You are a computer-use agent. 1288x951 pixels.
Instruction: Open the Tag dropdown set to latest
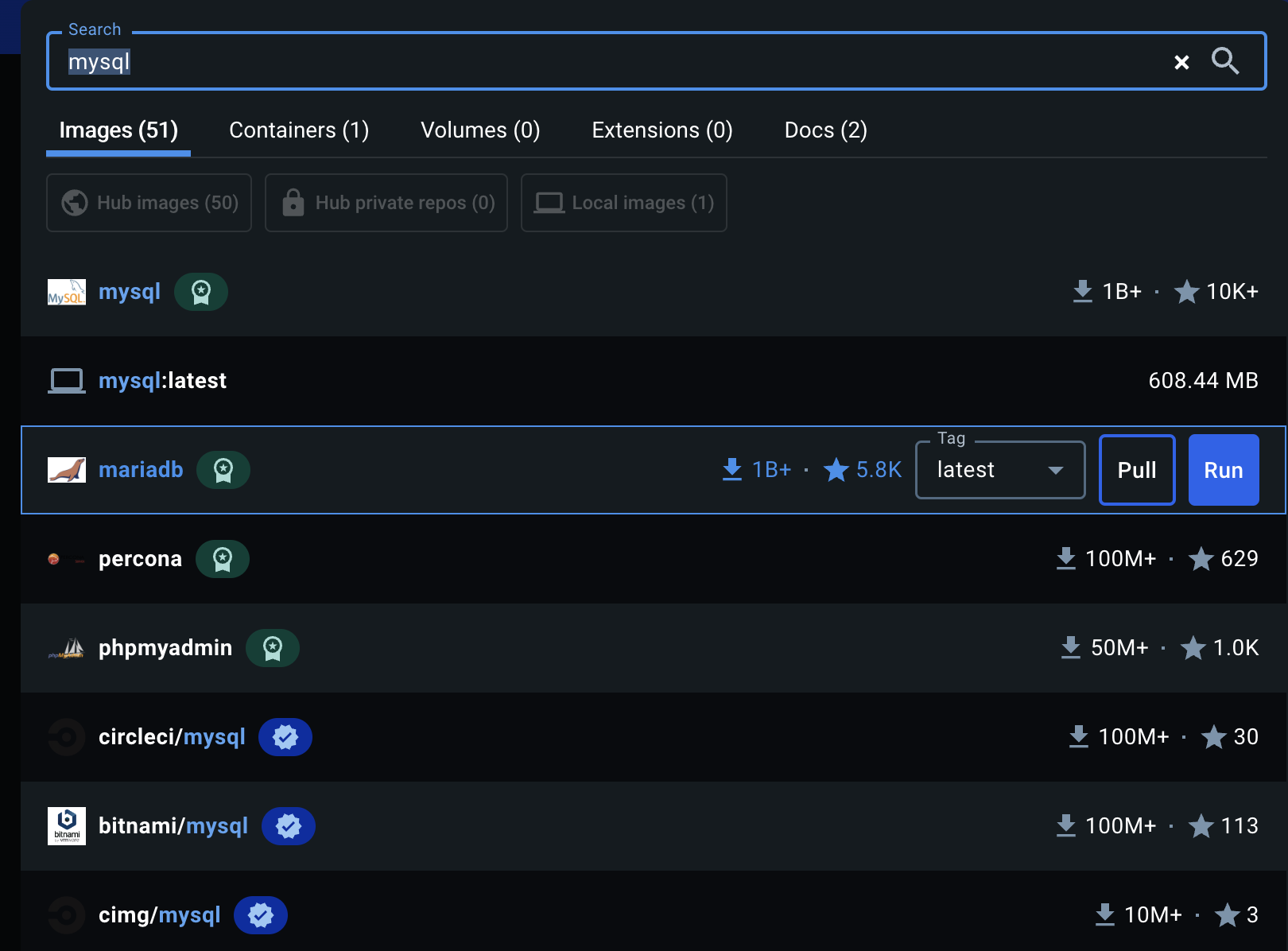click(x=1000, y=470)
